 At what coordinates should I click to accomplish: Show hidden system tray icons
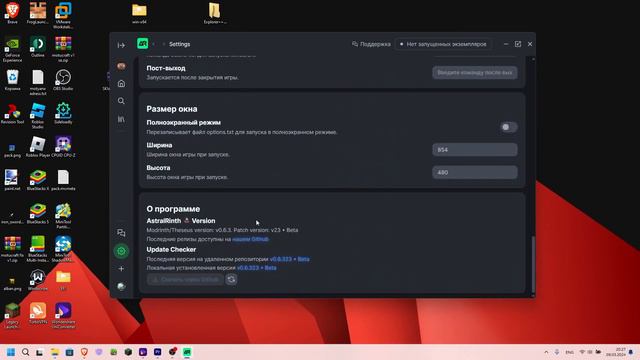546,352
